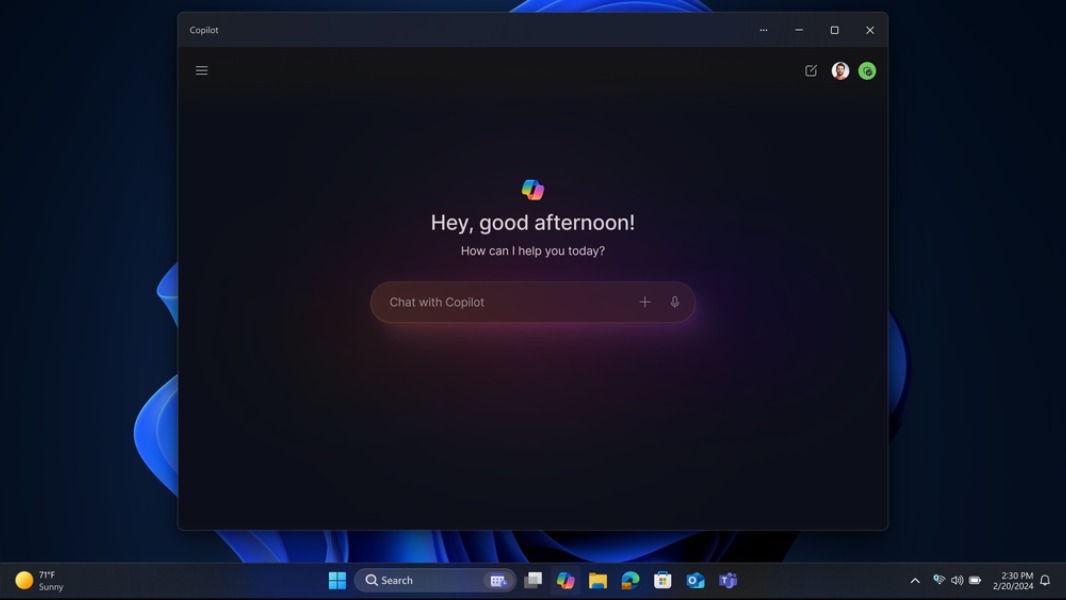Open notifications via the bell icon
The width and height of the screenshot is (1066, 600).
tap(1044, 580)
